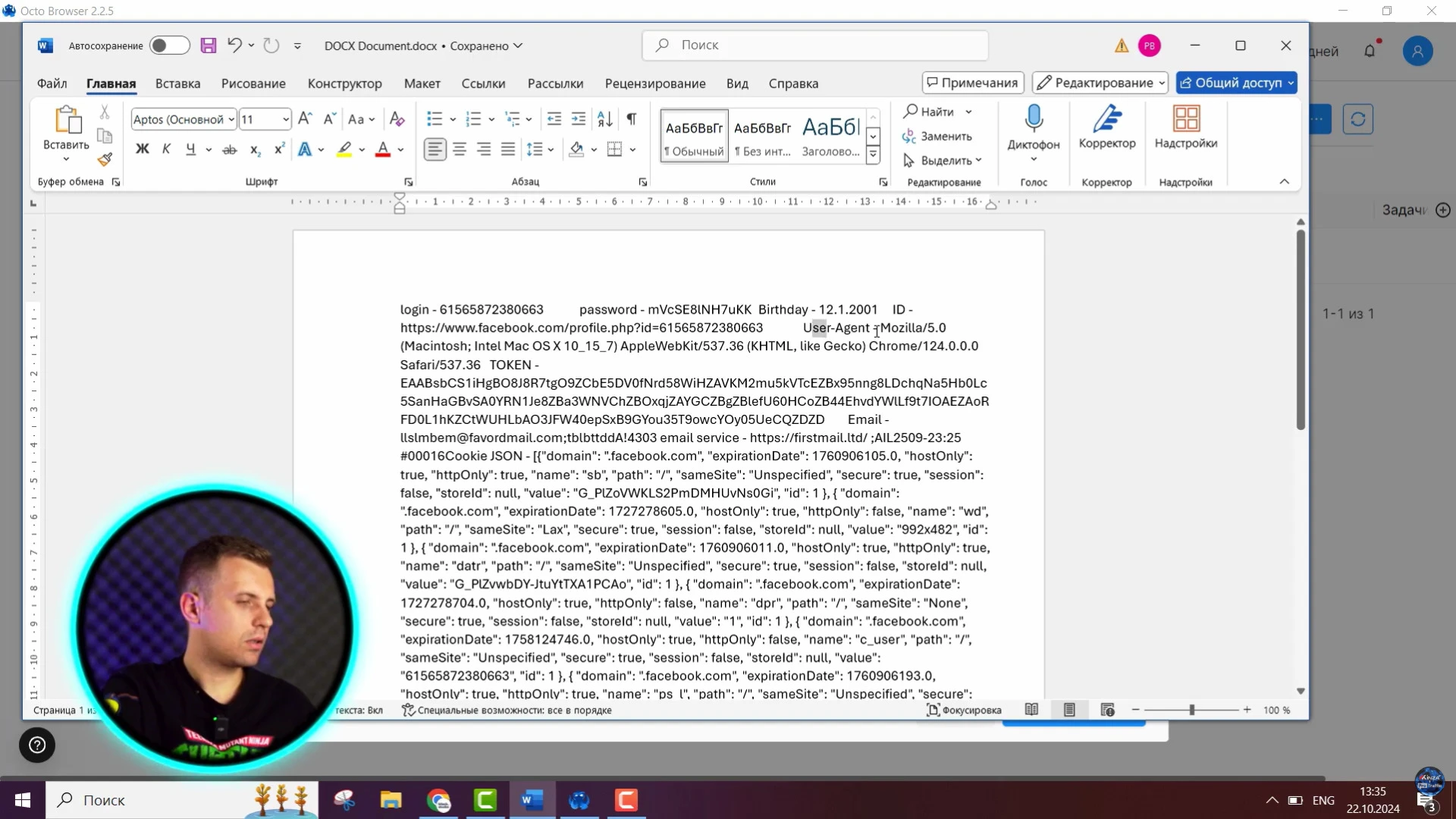Image resolution: width=1456 pixels, height=819 pixels.
Task: Apply superscript formatting
Action: pyautogui.click(x=279, y=149)
